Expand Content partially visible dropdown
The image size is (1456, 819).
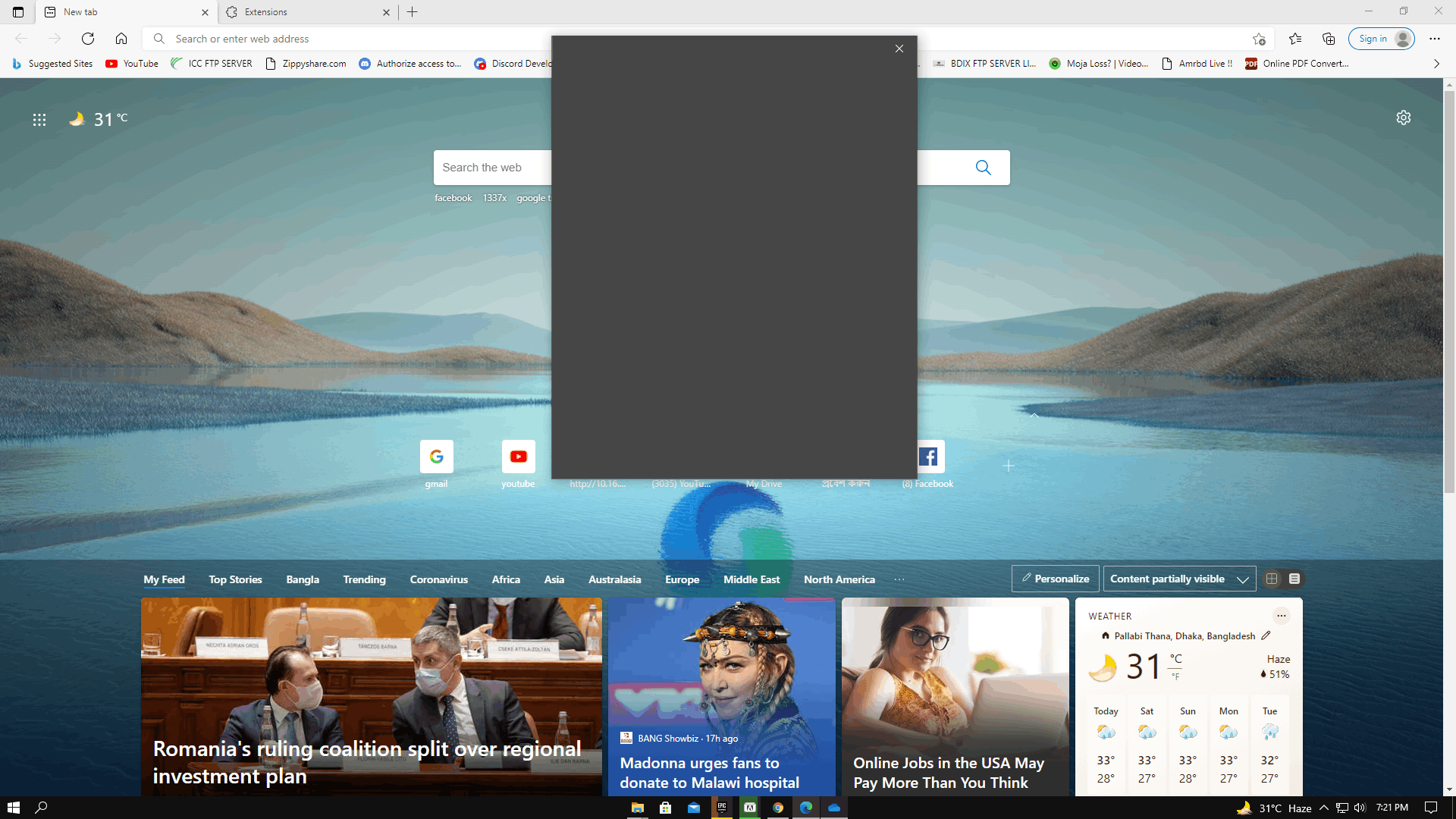(x=1179, y=579)
